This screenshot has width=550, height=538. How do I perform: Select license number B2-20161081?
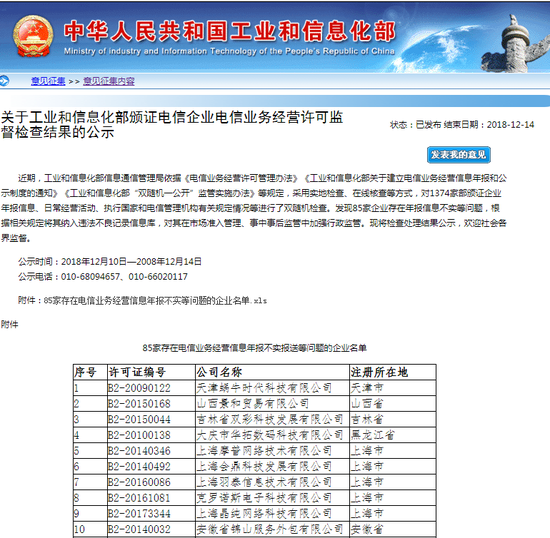(x=139, y=498)
